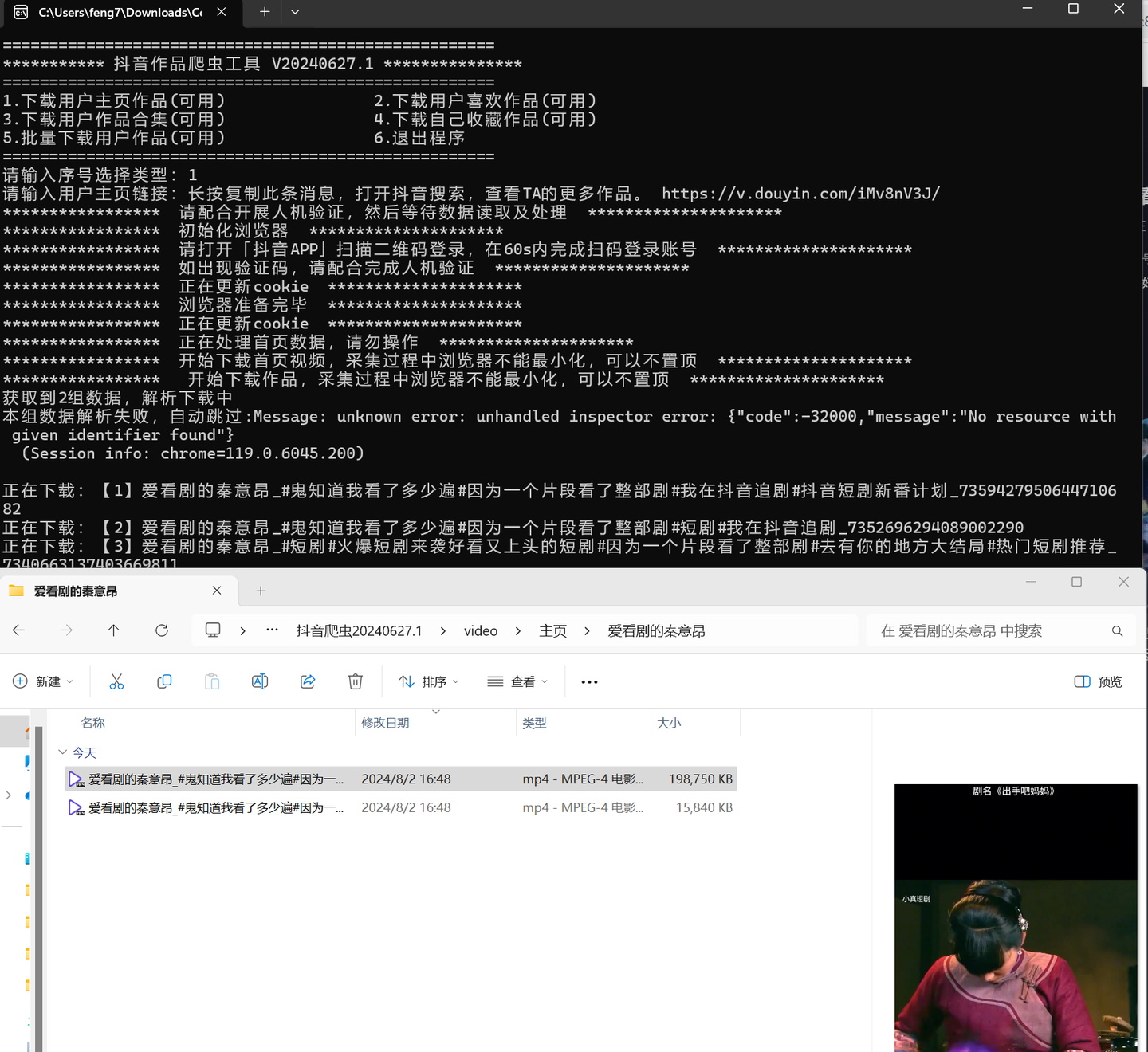Select the 15,840 KB mp4 file row

tap(400, 807)
